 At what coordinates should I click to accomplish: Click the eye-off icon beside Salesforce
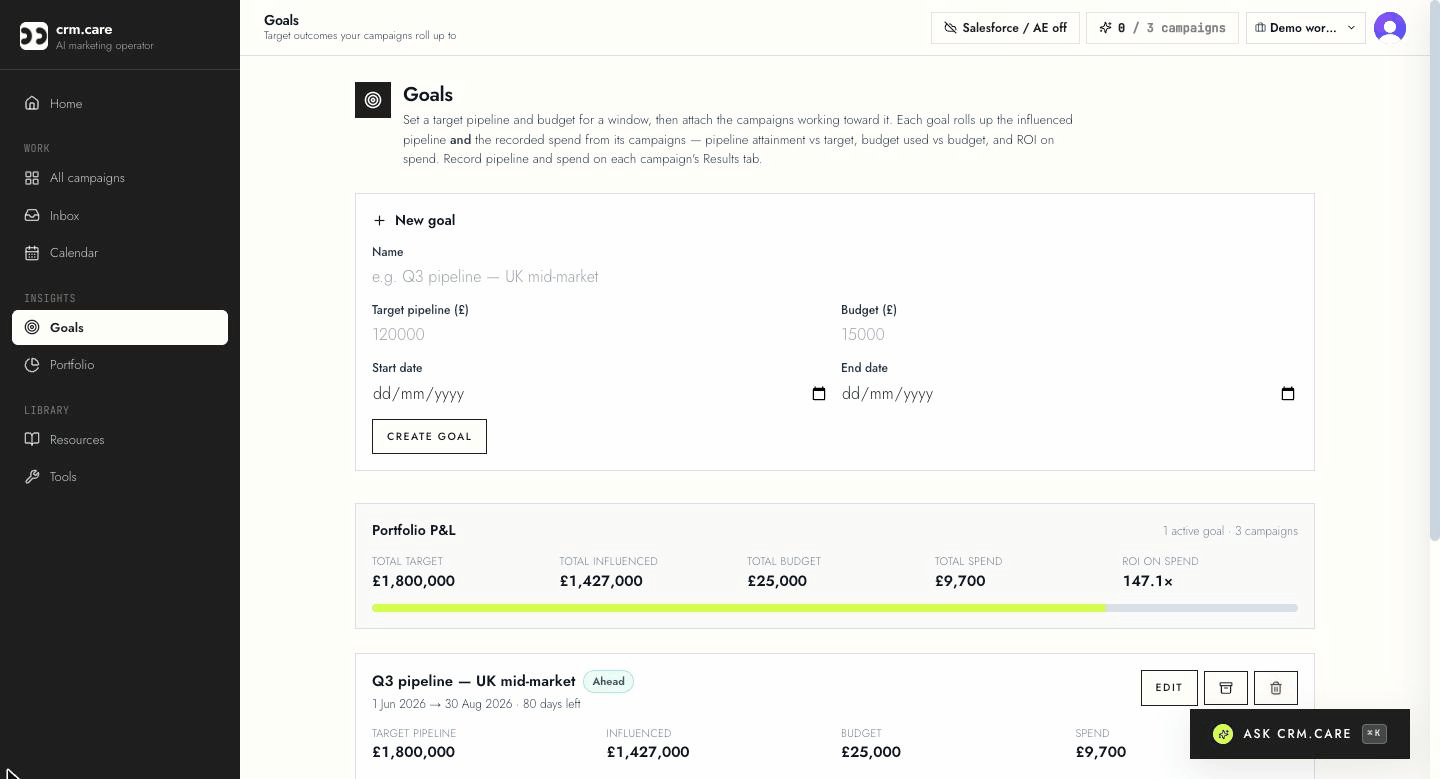coord(950,28)
